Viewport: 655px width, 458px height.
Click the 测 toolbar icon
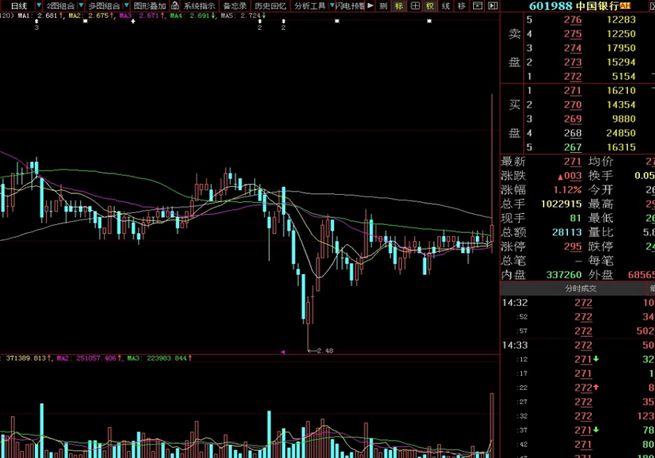coord(383,6)
